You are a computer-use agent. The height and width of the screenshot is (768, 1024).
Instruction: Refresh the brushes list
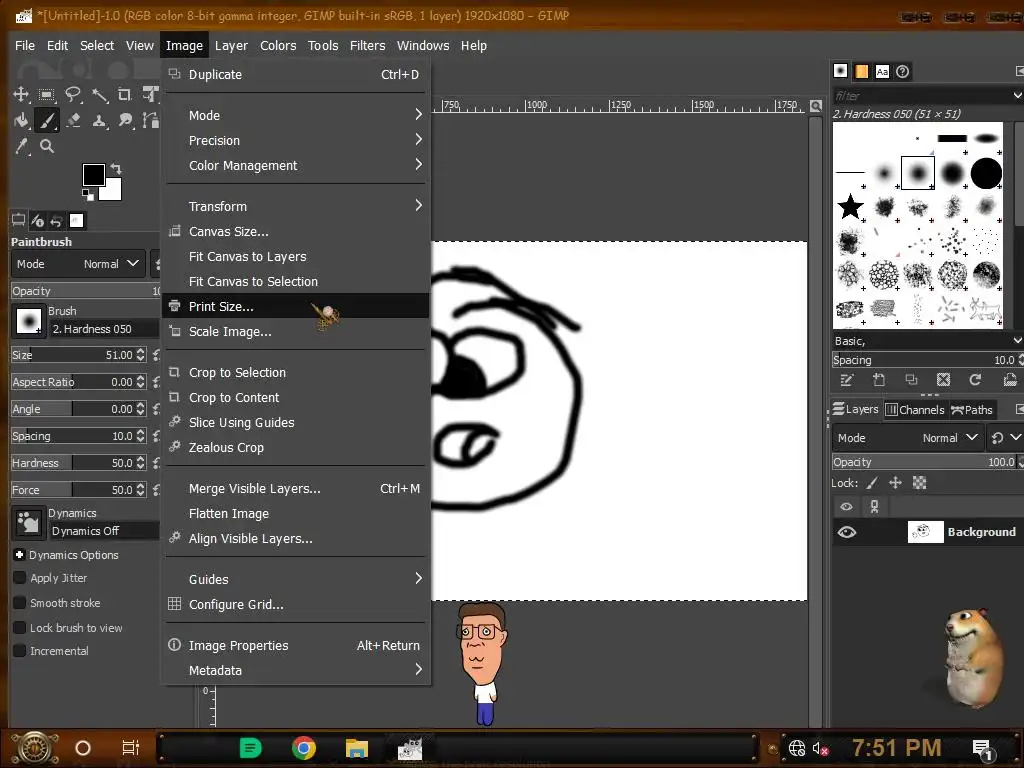point(975,380)
